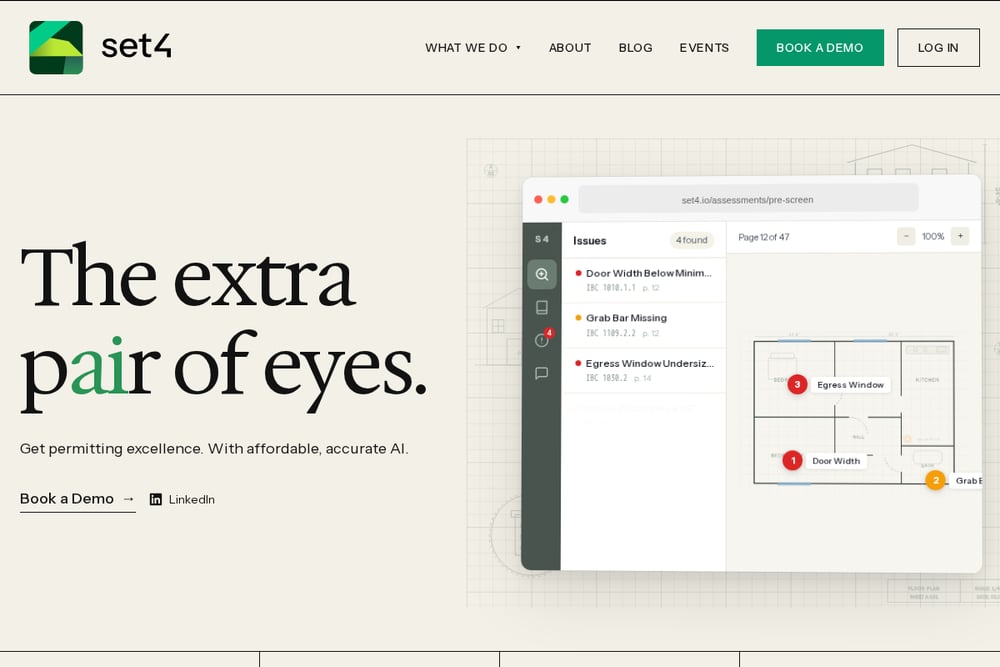1000x667 pixels.
Task: Click the Page 12 of 47 label
Action: pyautogui.click(x=763, y=237)
